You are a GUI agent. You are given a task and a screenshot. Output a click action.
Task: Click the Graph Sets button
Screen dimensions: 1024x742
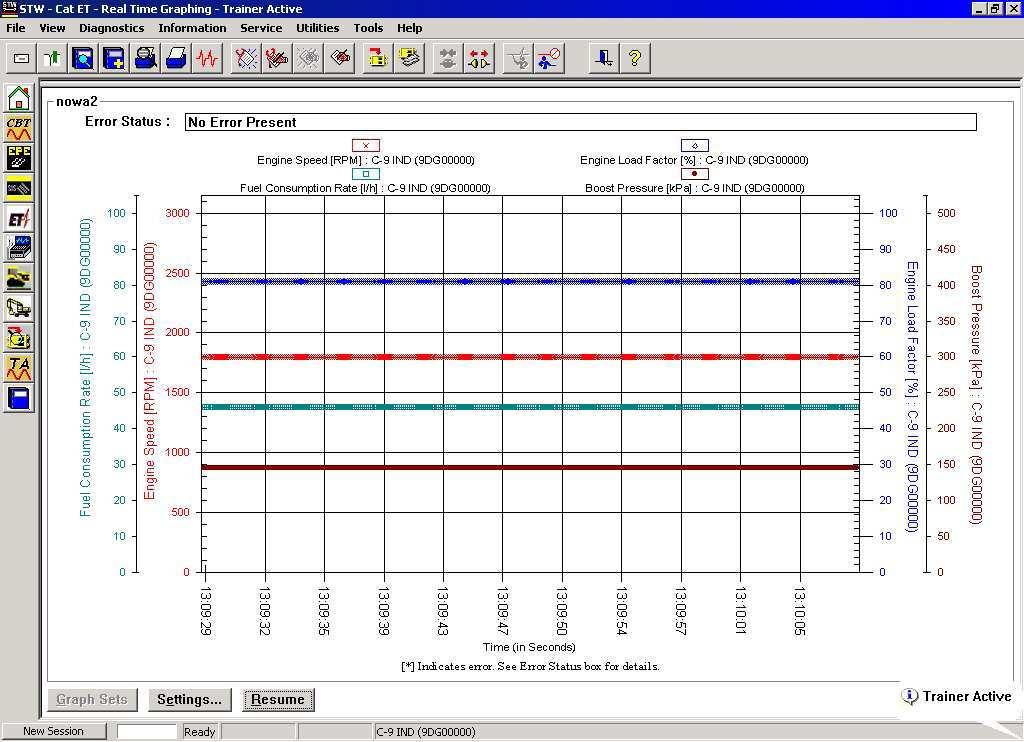click(92, 700)
